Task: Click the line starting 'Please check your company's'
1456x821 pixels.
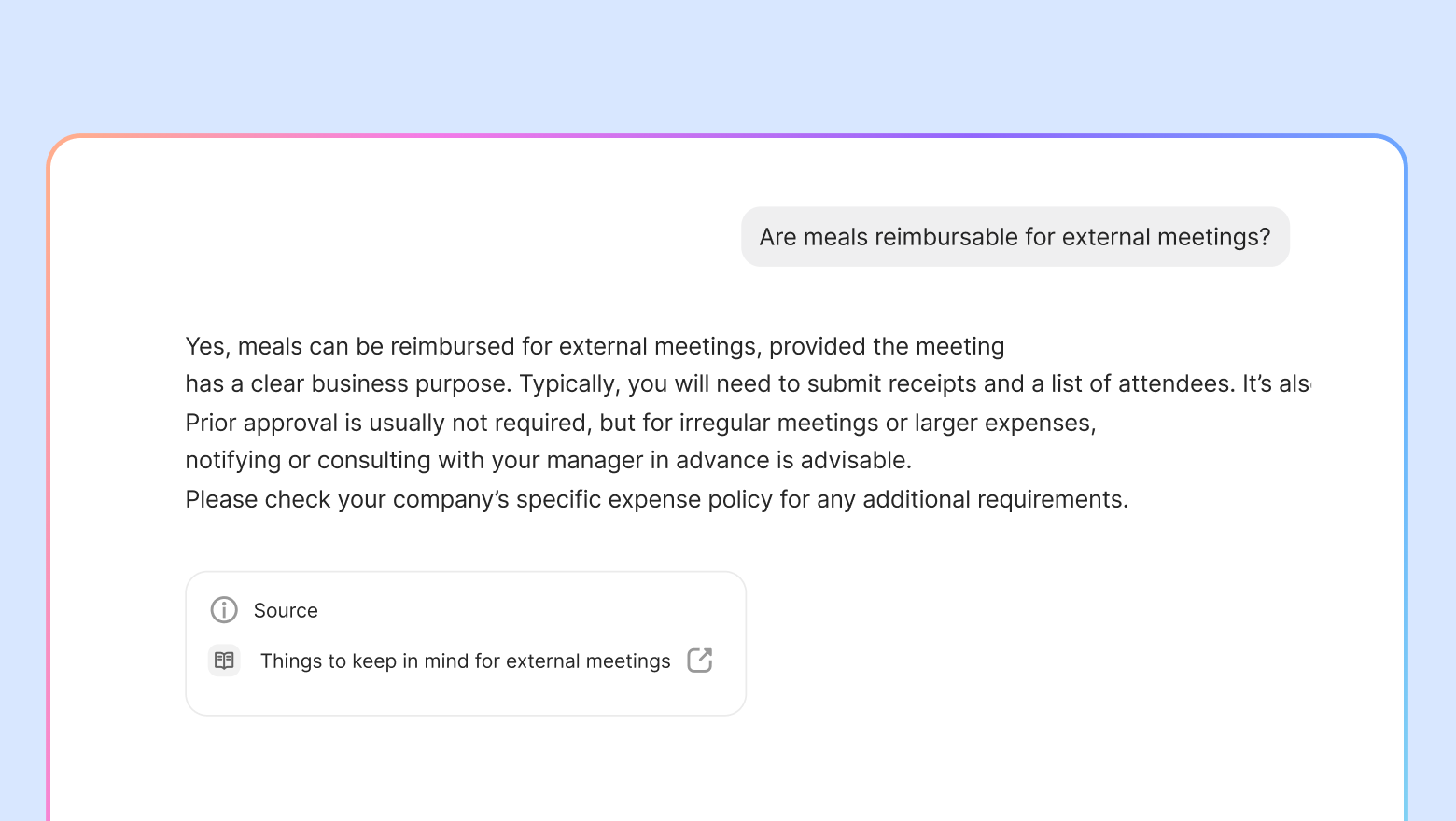Action: 657,499
